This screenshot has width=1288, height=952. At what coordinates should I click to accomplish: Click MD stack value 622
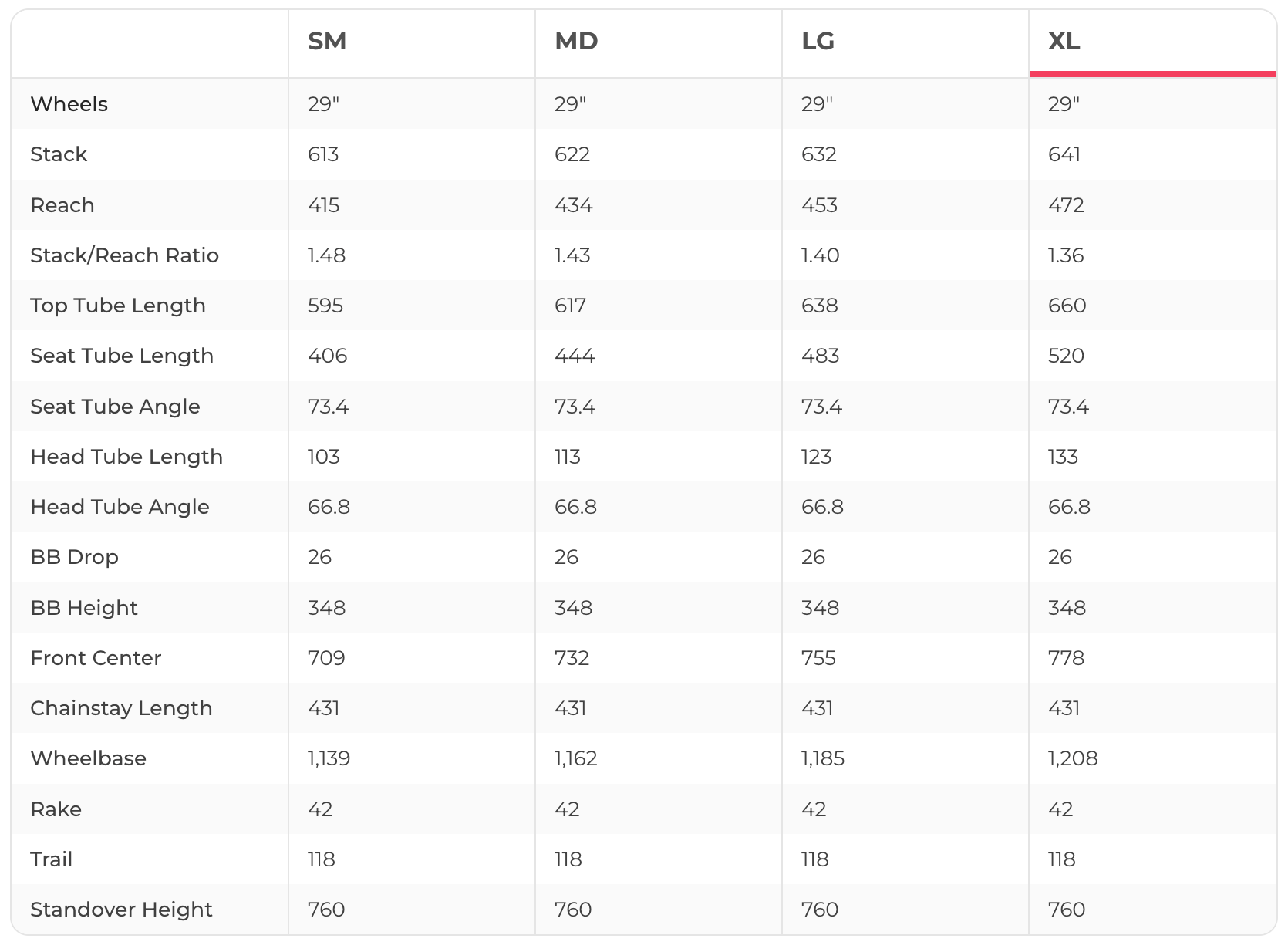pyautogui.click(x=572, y=154)
